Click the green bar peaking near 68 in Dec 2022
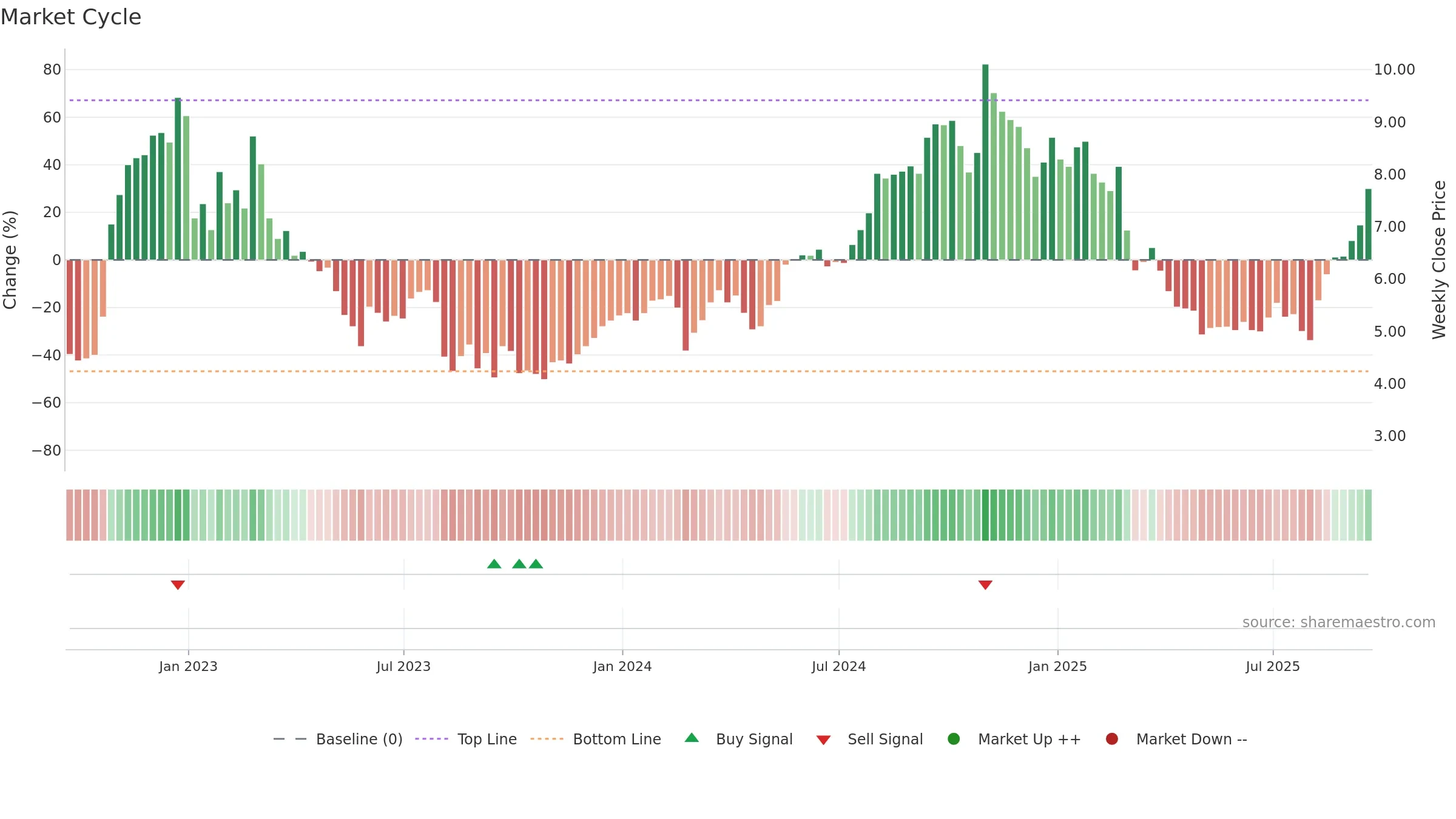1456x819 pixels. 178,179
